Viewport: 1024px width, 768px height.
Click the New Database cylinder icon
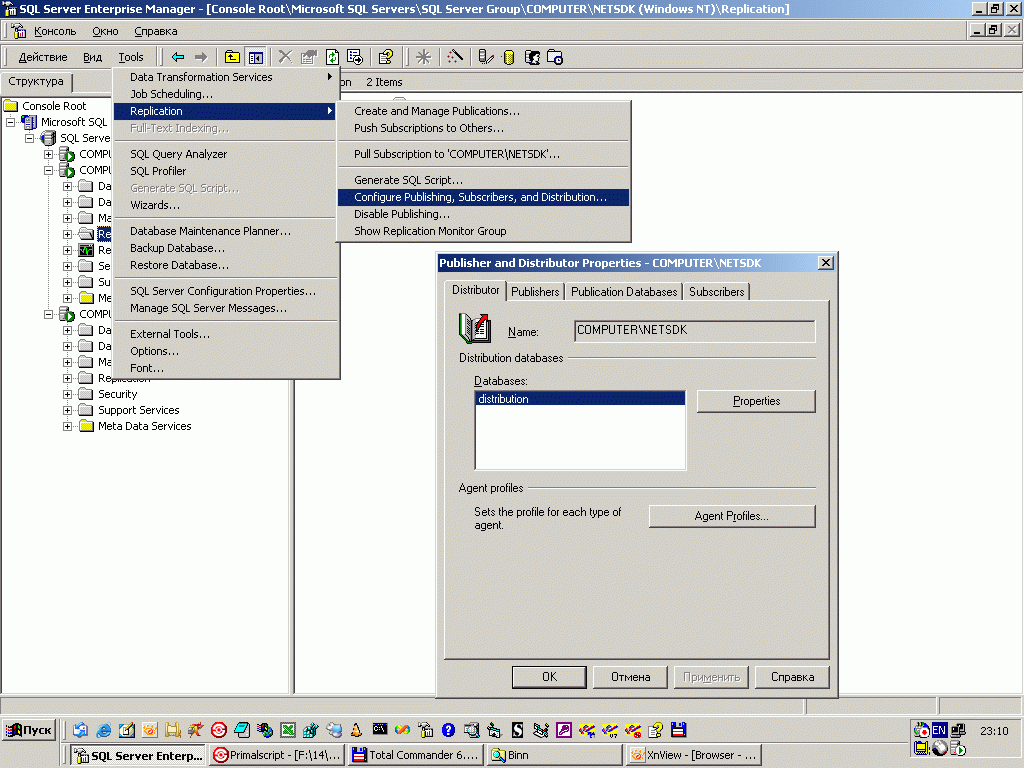[509, 57]
